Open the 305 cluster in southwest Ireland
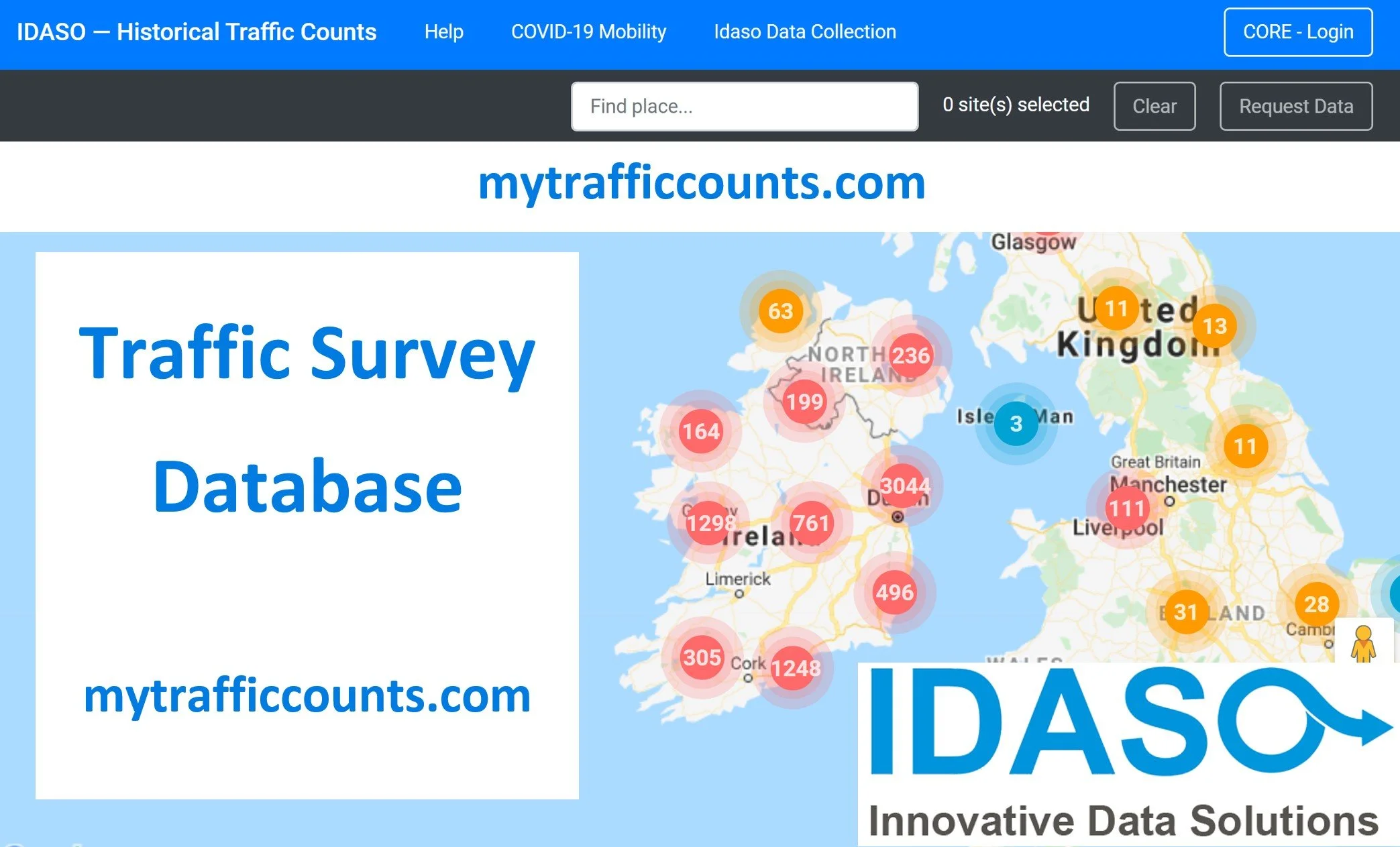Viewport: 1400px width, 847px height. 702,657
